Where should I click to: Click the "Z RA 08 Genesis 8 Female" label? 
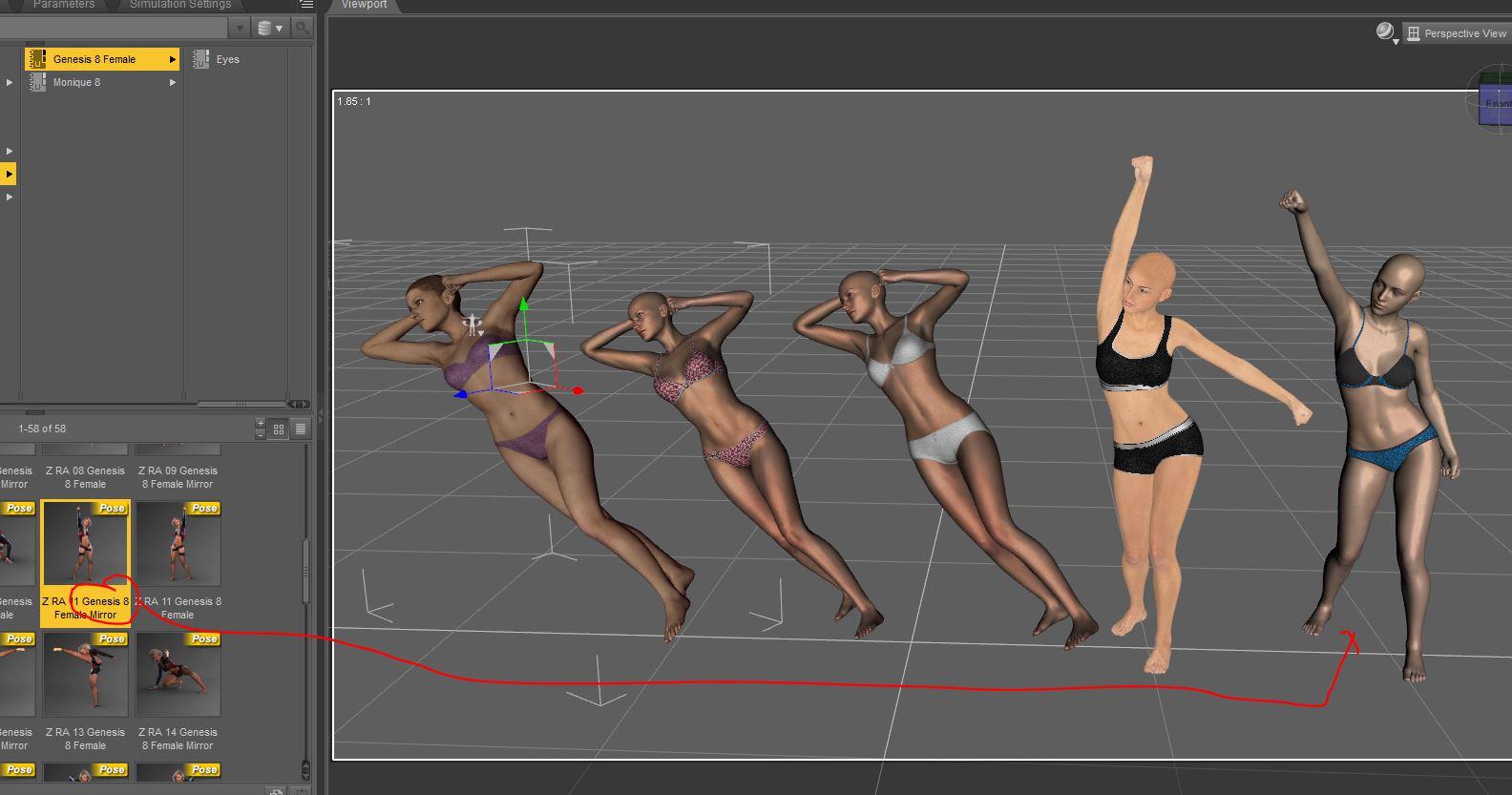click(x=85, y=477)
